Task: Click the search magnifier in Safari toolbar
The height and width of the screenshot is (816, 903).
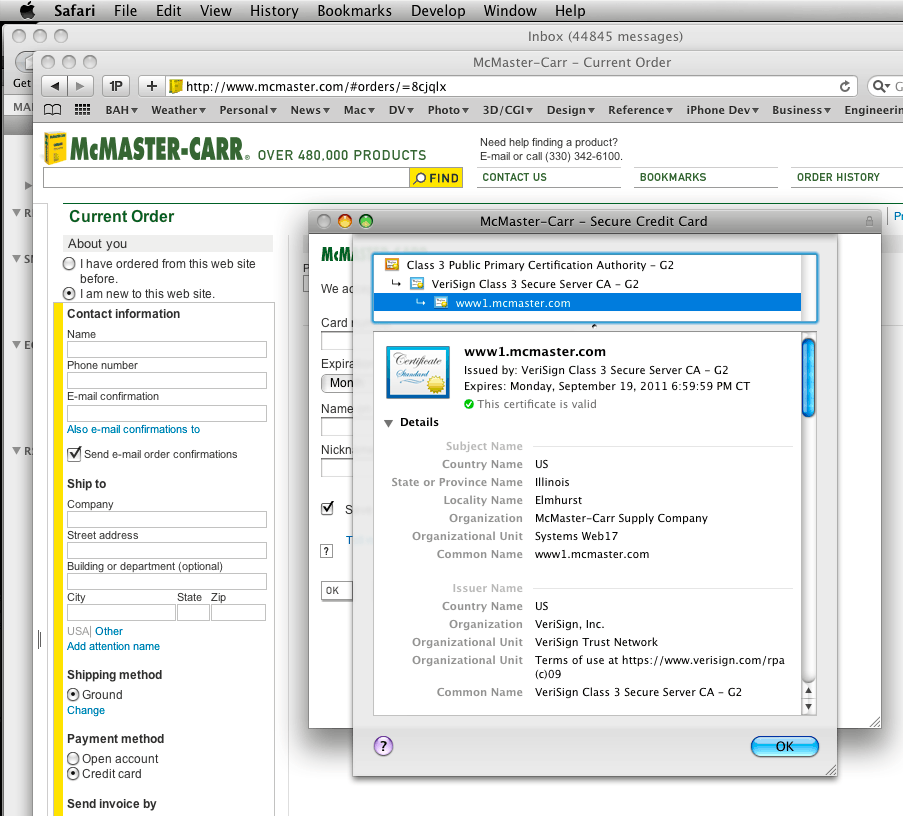Action: click(880, 86)
